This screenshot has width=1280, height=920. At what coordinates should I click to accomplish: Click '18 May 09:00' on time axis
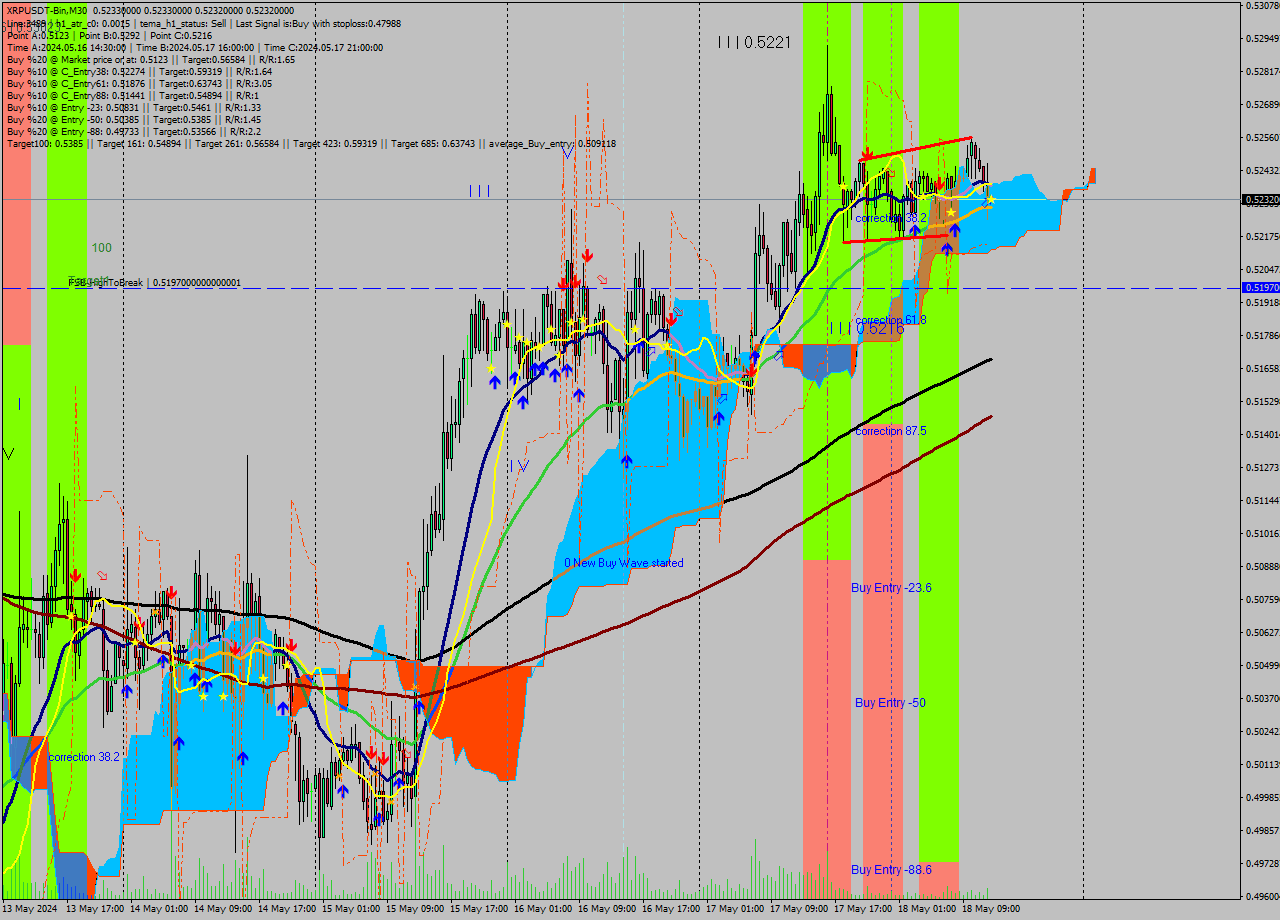coord(991,910)
